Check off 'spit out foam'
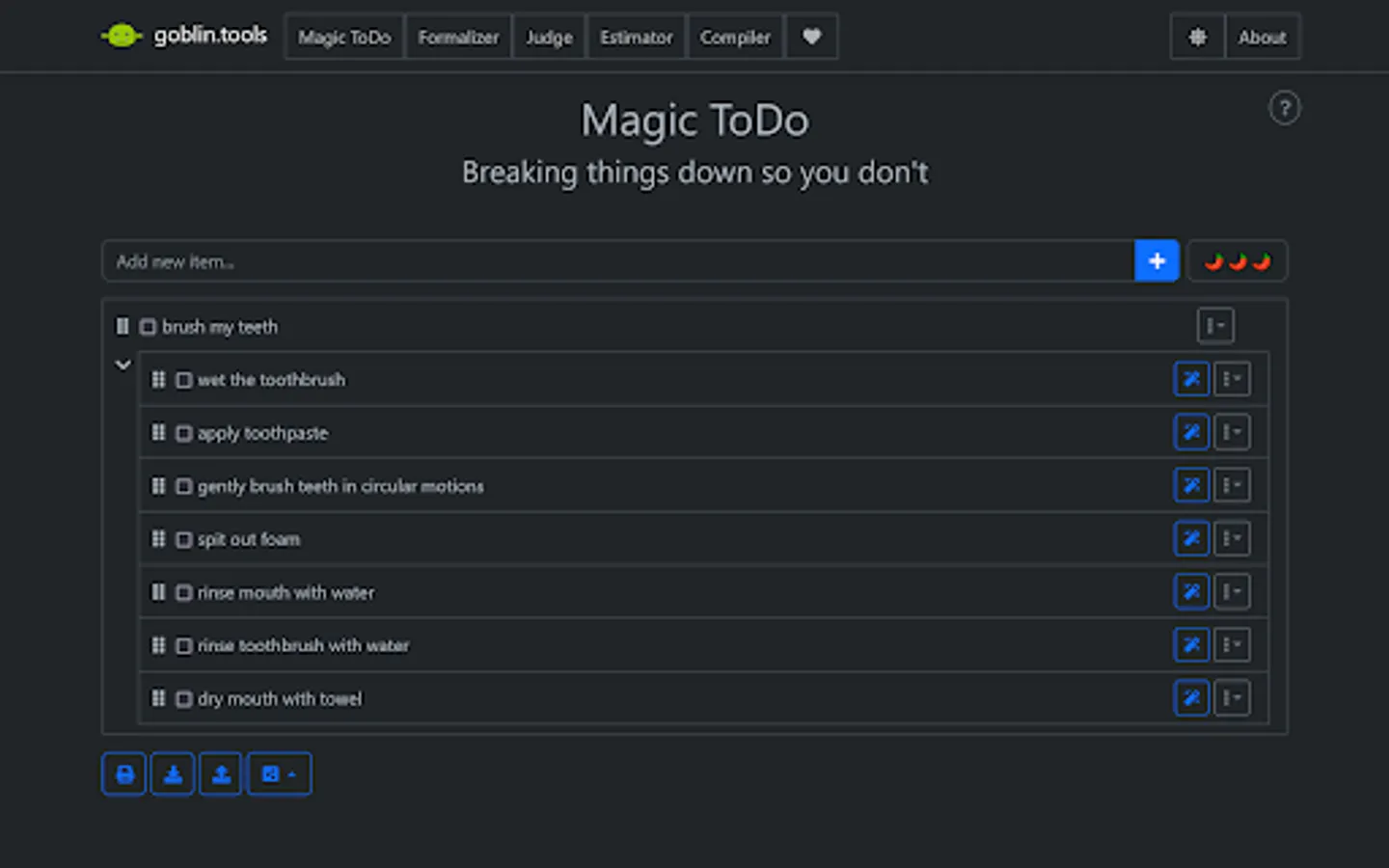This screenshot has width=1389, height=868. pyautogui.click(x=183, y=539)
